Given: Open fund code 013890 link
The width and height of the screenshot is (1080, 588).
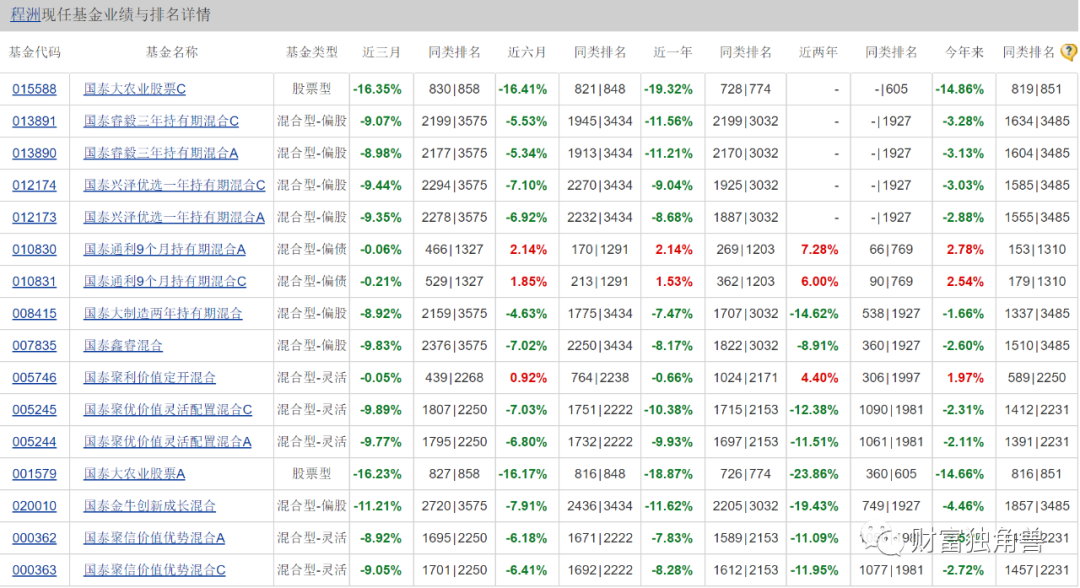Looking at the screenshot, I should tap(34, 153).
